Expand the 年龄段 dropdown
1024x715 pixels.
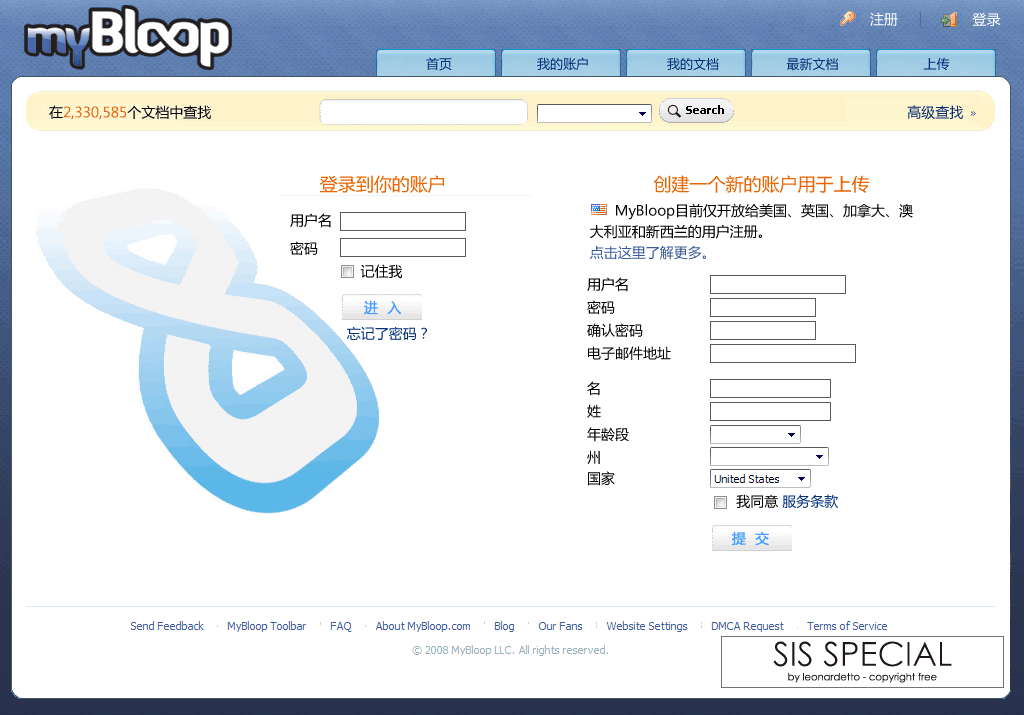click(755, 434)
